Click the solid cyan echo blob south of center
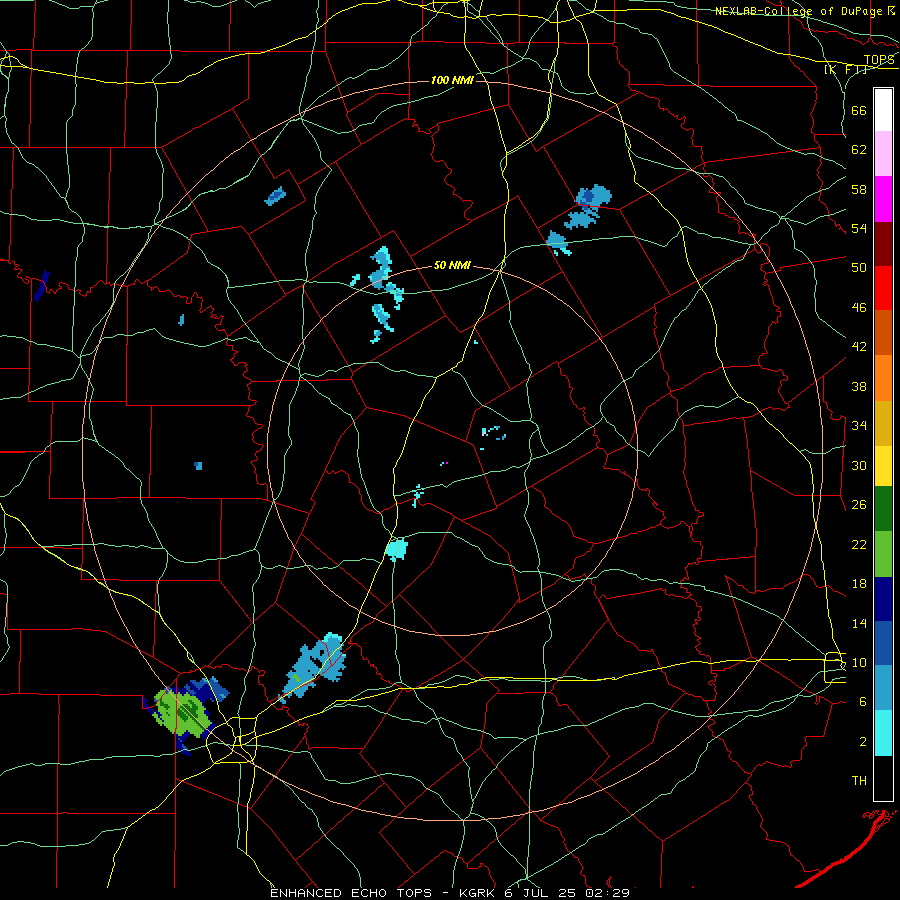 (397, 549)
